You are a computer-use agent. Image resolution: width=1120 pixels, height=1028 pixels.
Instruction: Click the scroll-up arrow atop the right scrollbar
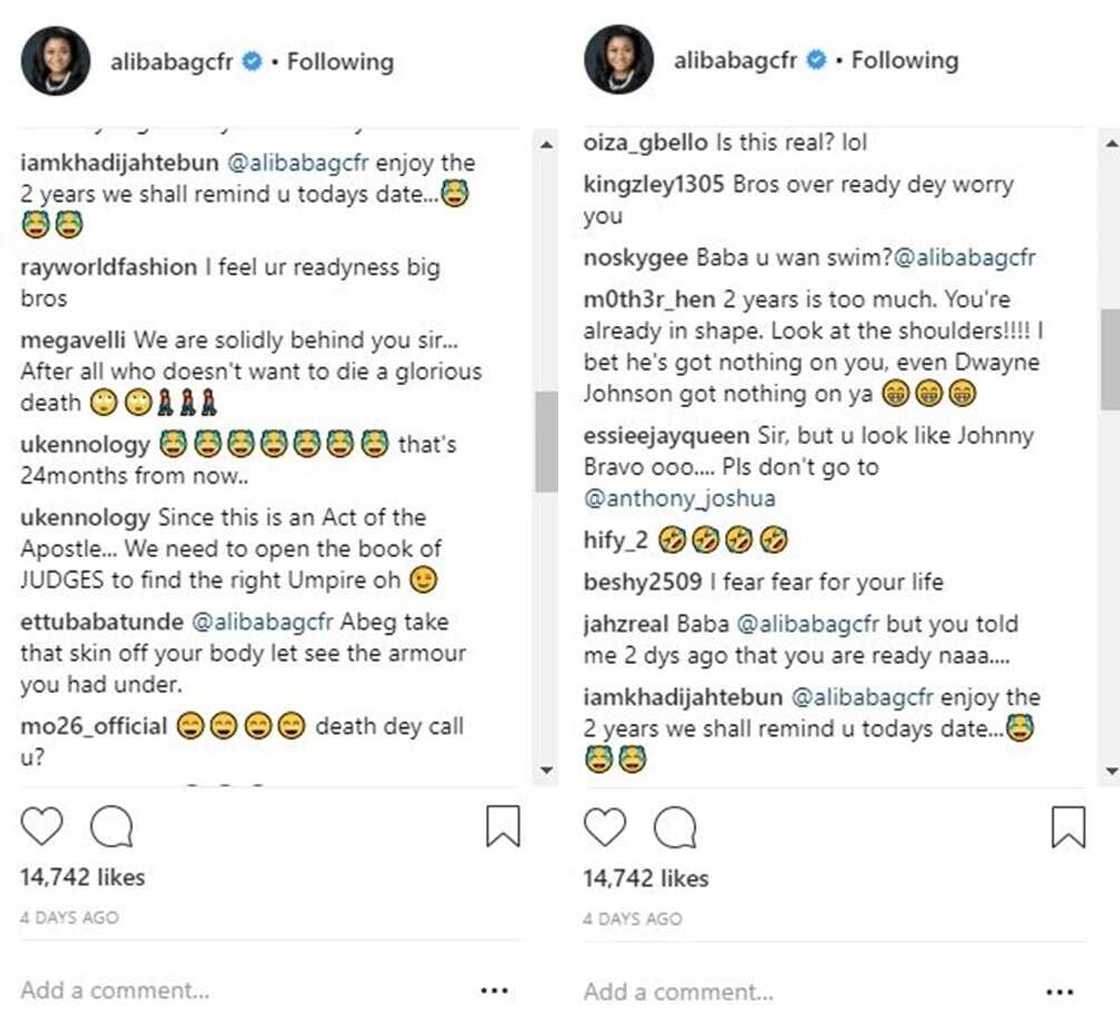pos(1113,142)
